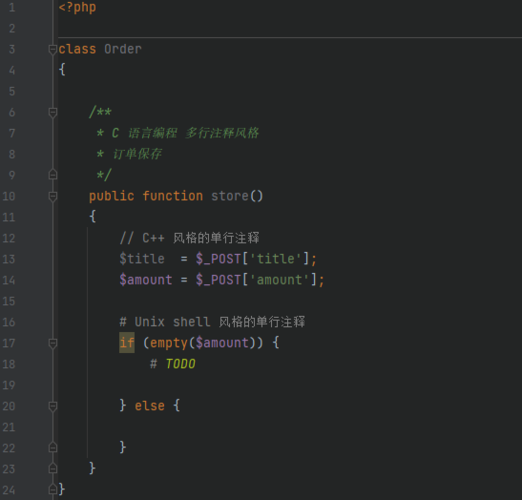Screen dimensions: 522x500
Task: Click $amount inside the empty call
Action: click(x=222, y=343)
